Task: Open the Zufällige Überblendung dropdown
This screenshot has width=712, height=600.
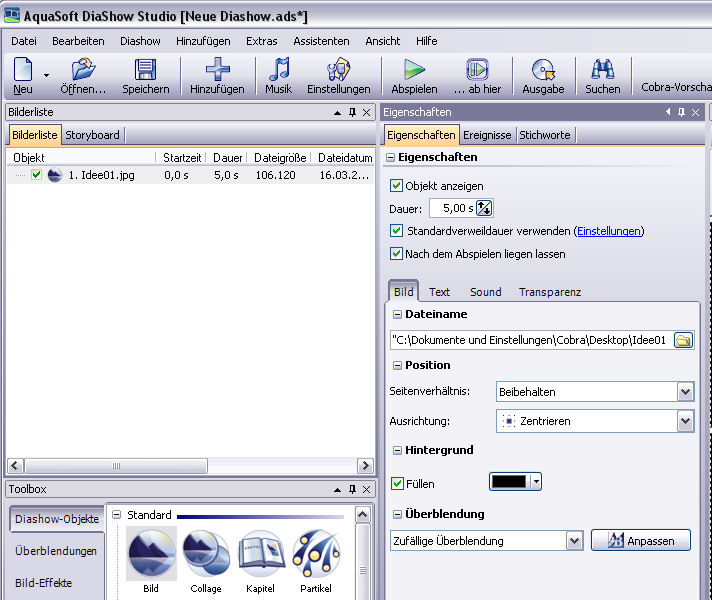Action: point(574,541)
